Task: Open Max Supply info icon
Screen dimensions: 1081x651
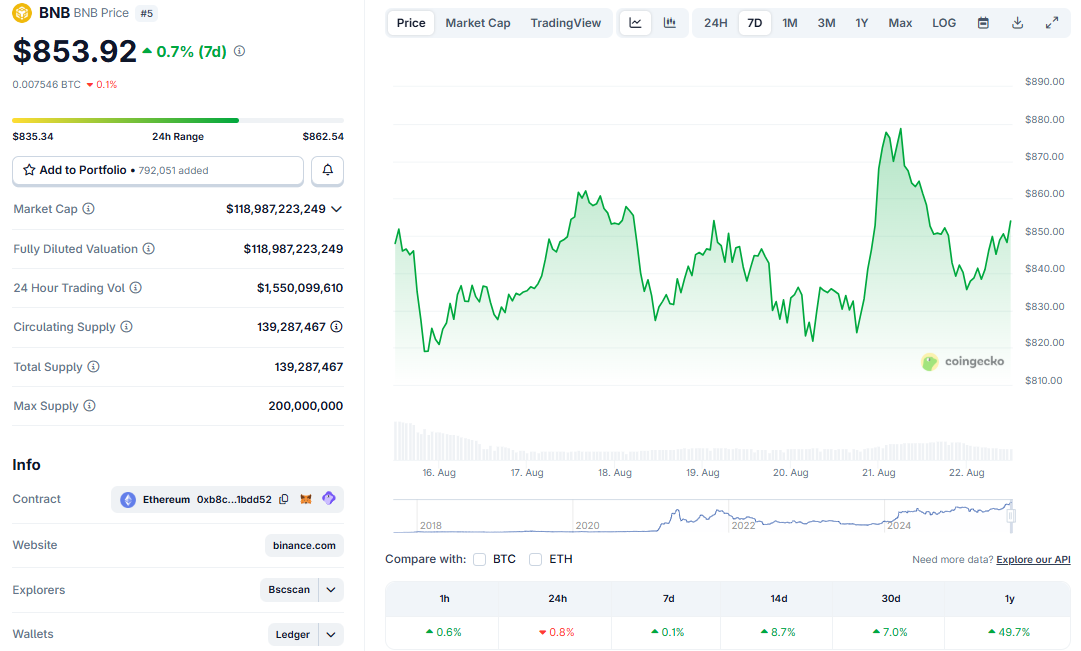Action: point(89,405)
